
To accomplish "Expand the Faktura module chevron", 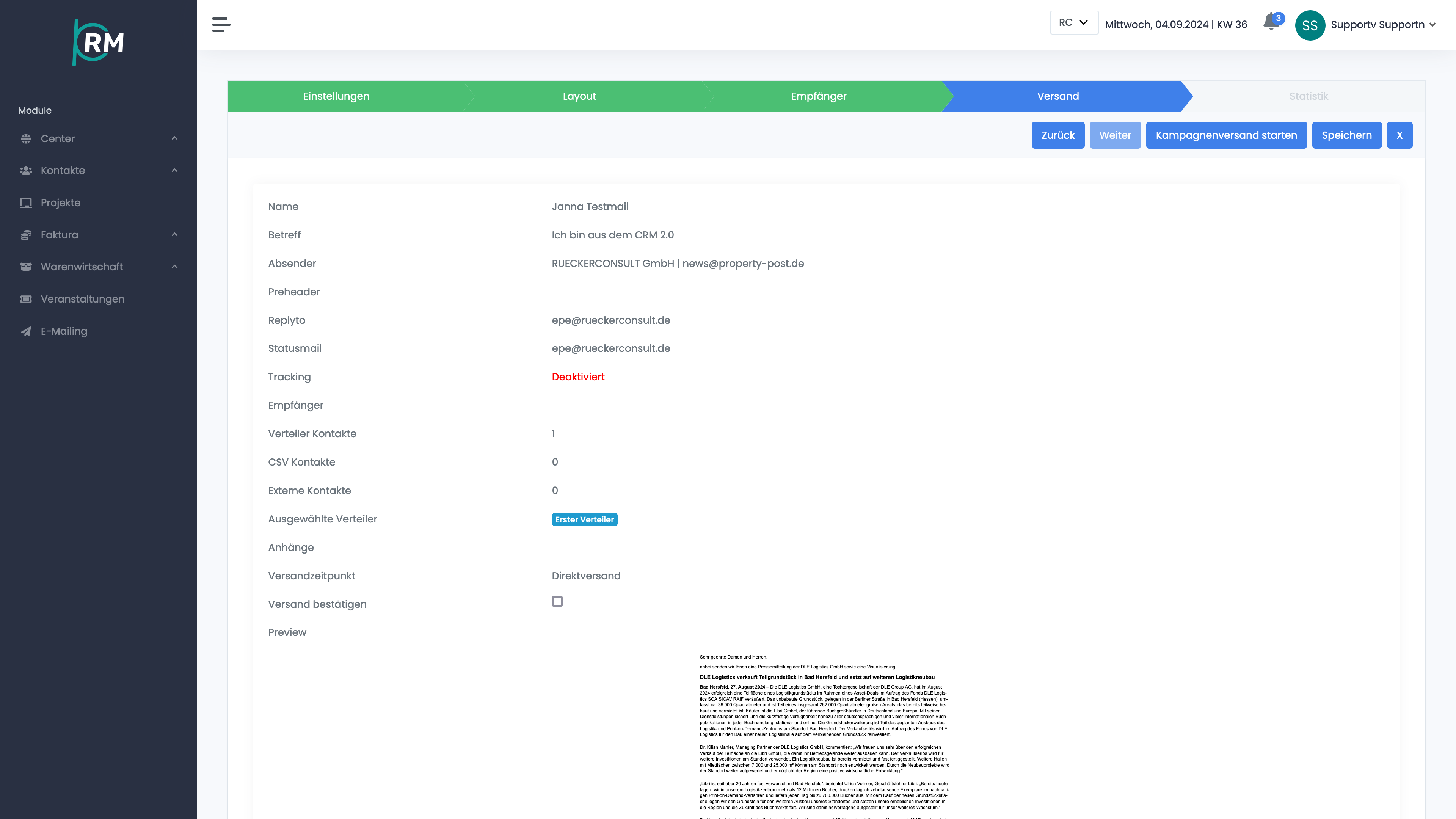I will click(x=175, y=235).
